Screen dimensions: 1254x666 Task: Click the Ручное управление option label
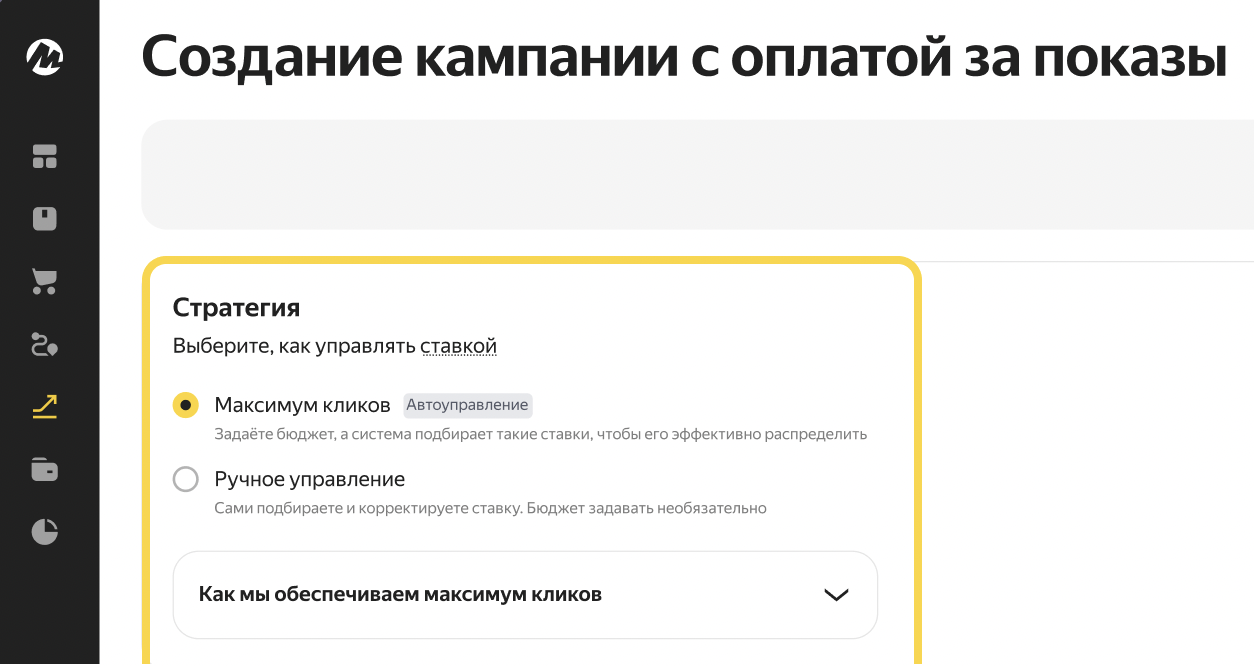click(310, 479)
